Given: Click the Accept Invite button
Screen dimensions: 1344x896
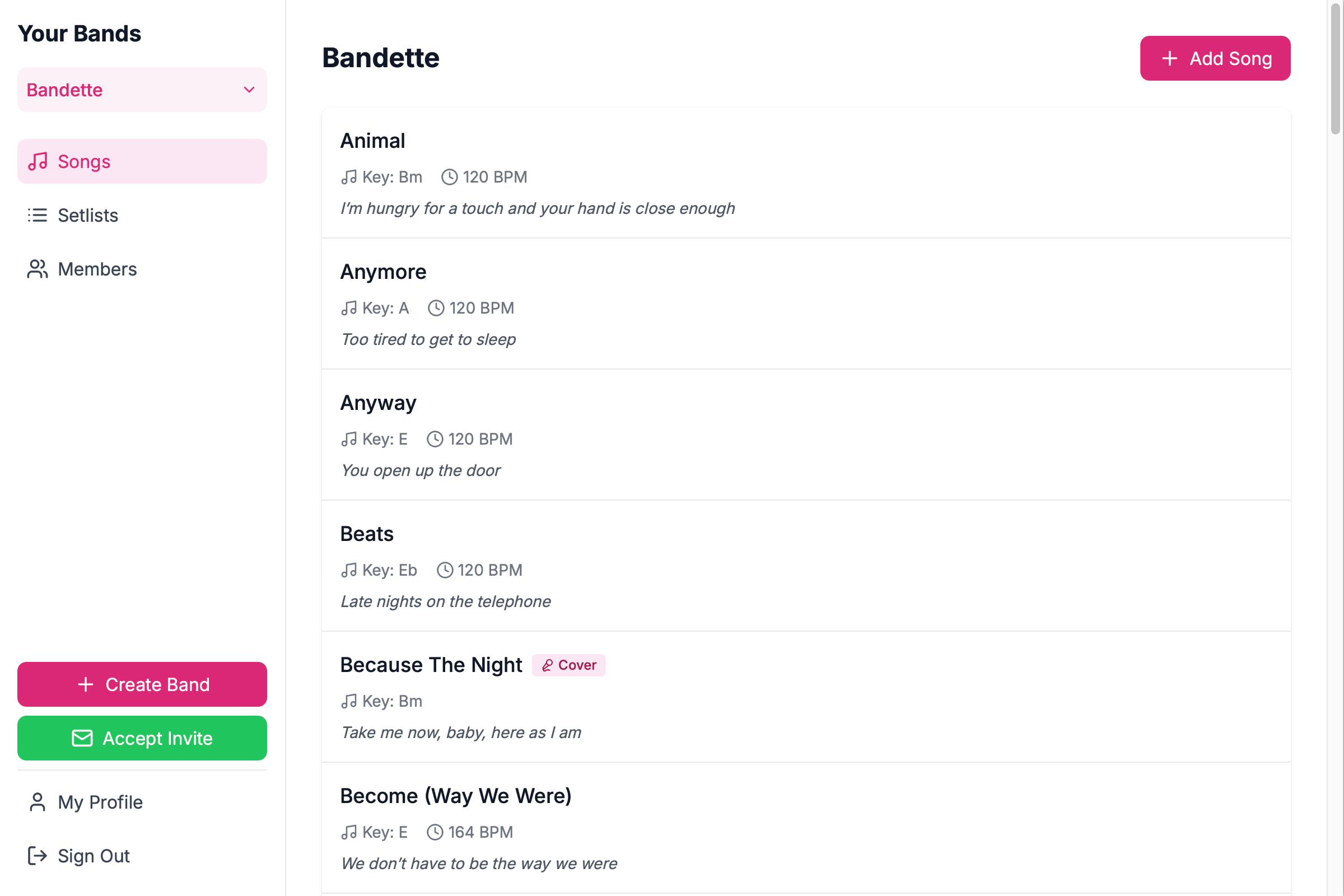Looking at the screenshot, I should (142, 738).
